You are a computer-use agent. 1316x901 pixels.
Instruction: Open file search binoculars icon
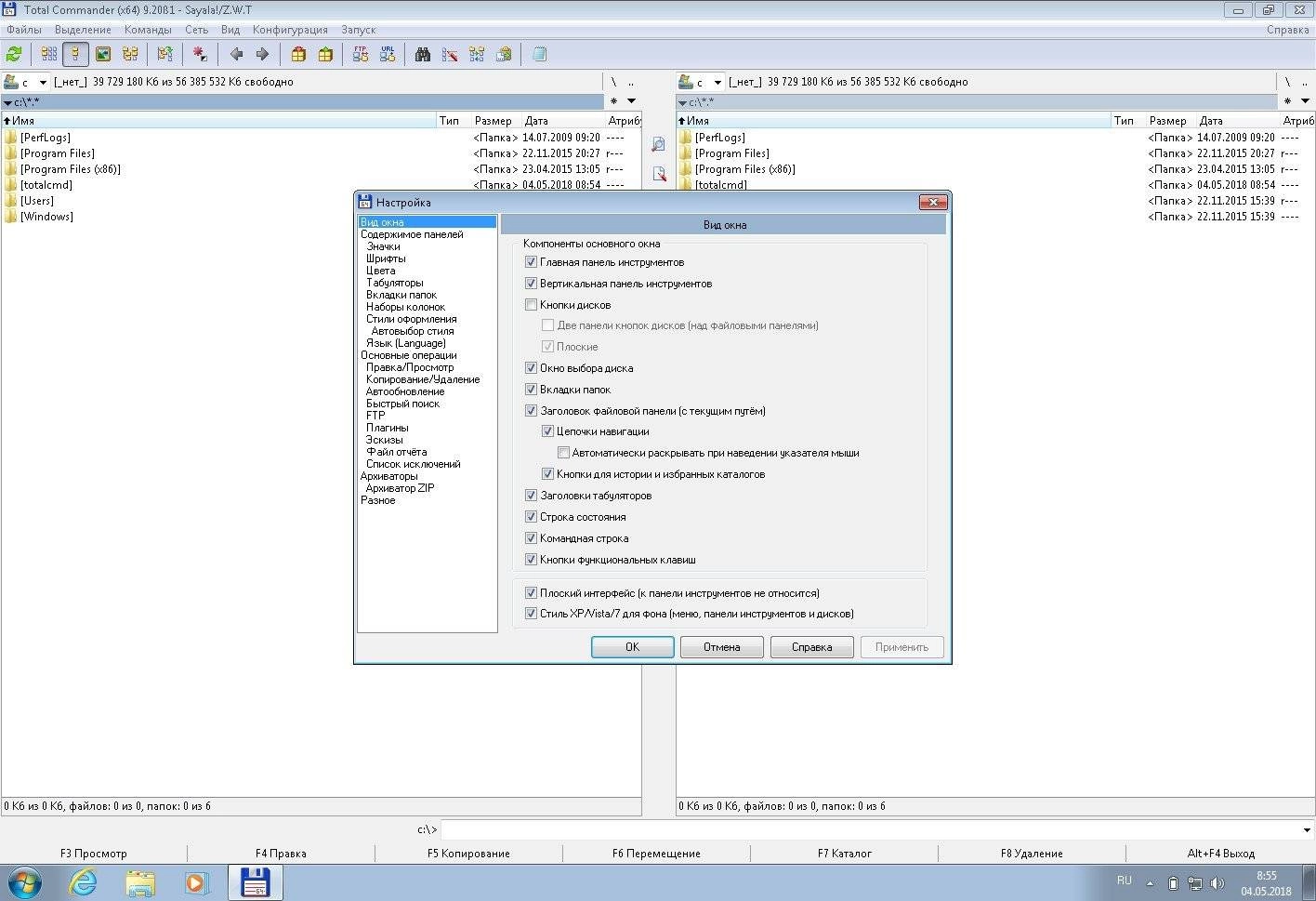[x=423, y=54]
